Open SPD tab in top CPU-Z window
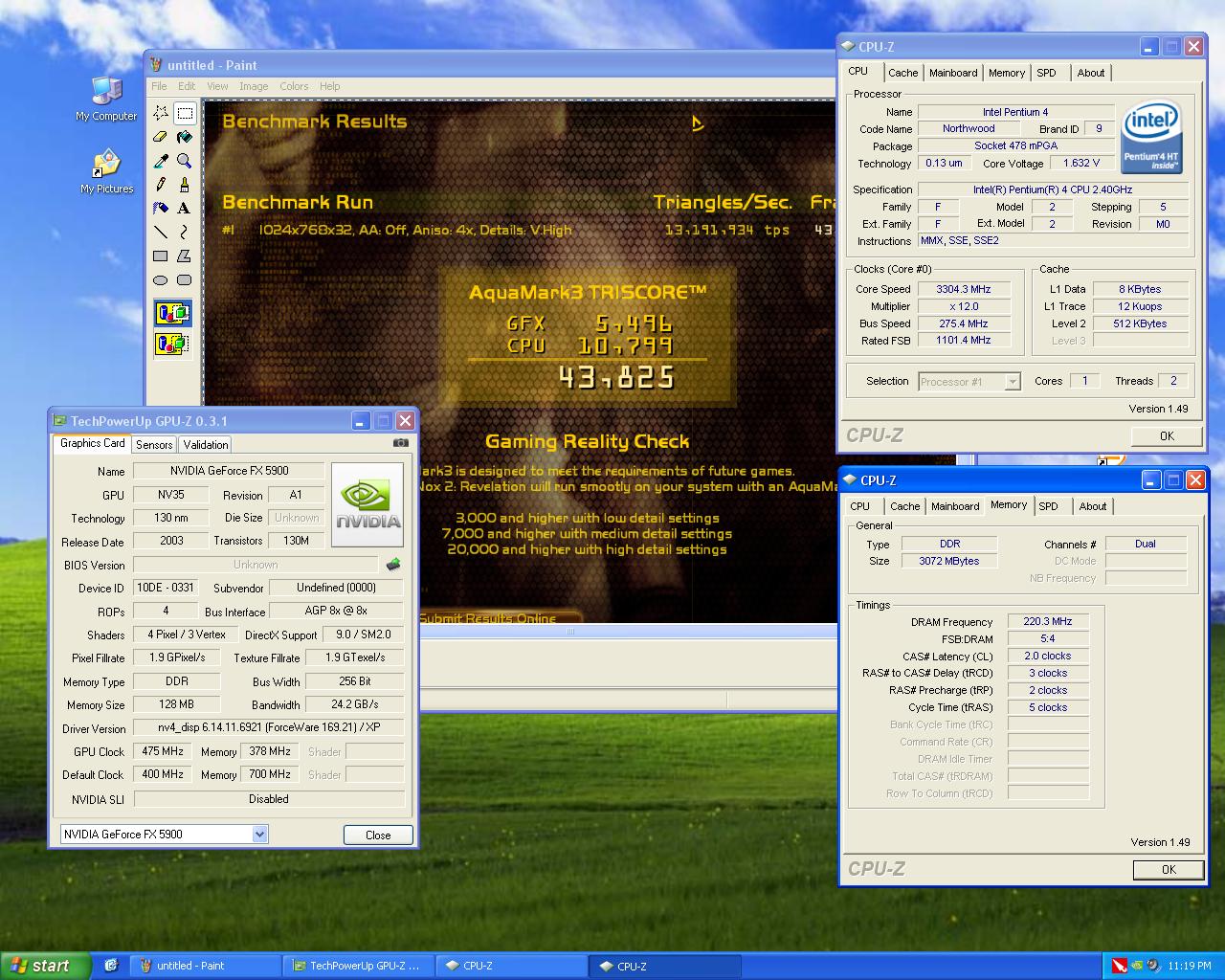This screenshot has height=980, width=1225. [x=1047, y=73]
